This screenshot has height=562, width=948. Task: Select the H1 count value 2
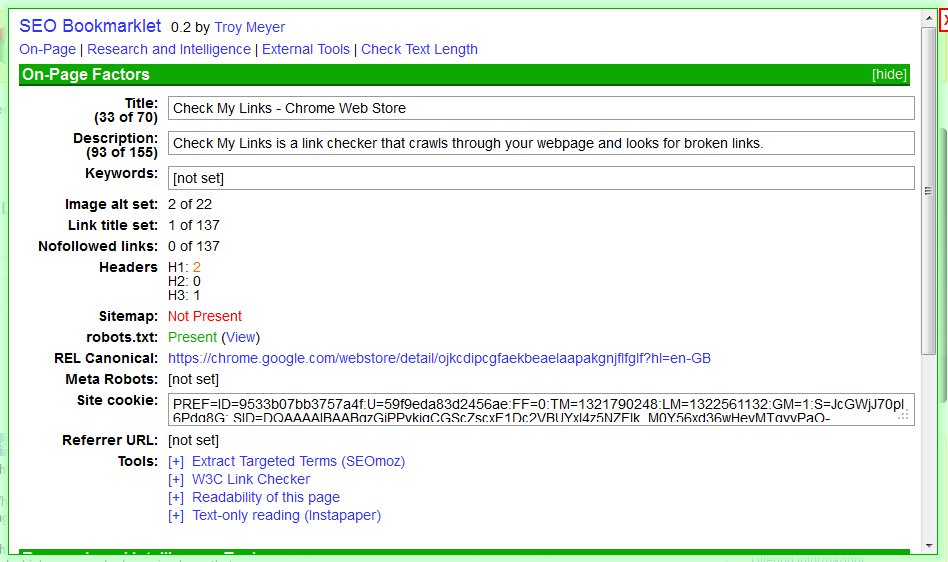pyautogui.click(x=196, y=267)
